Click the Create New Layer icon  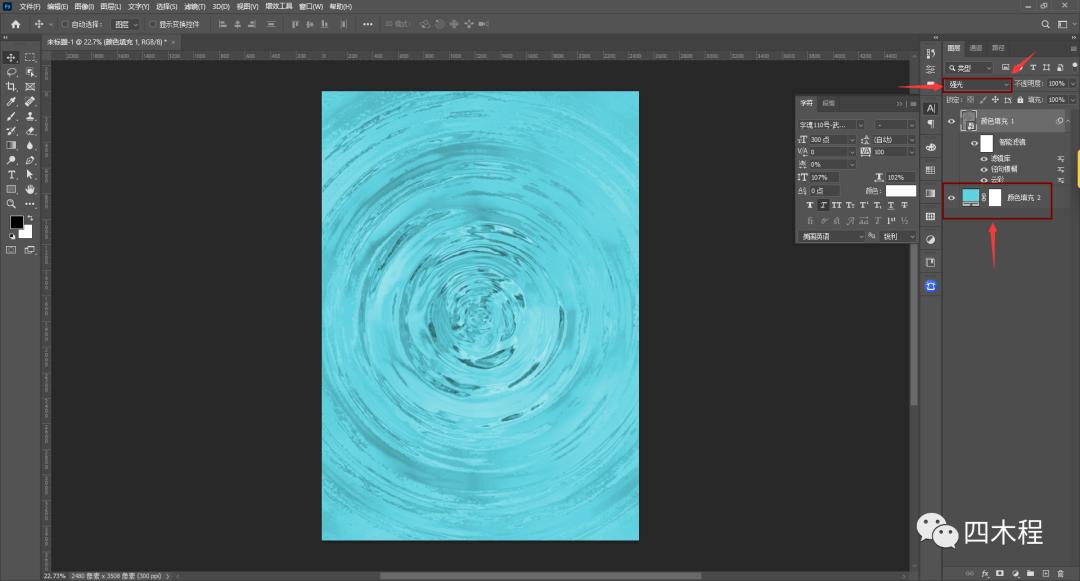tap(1046, 573)
